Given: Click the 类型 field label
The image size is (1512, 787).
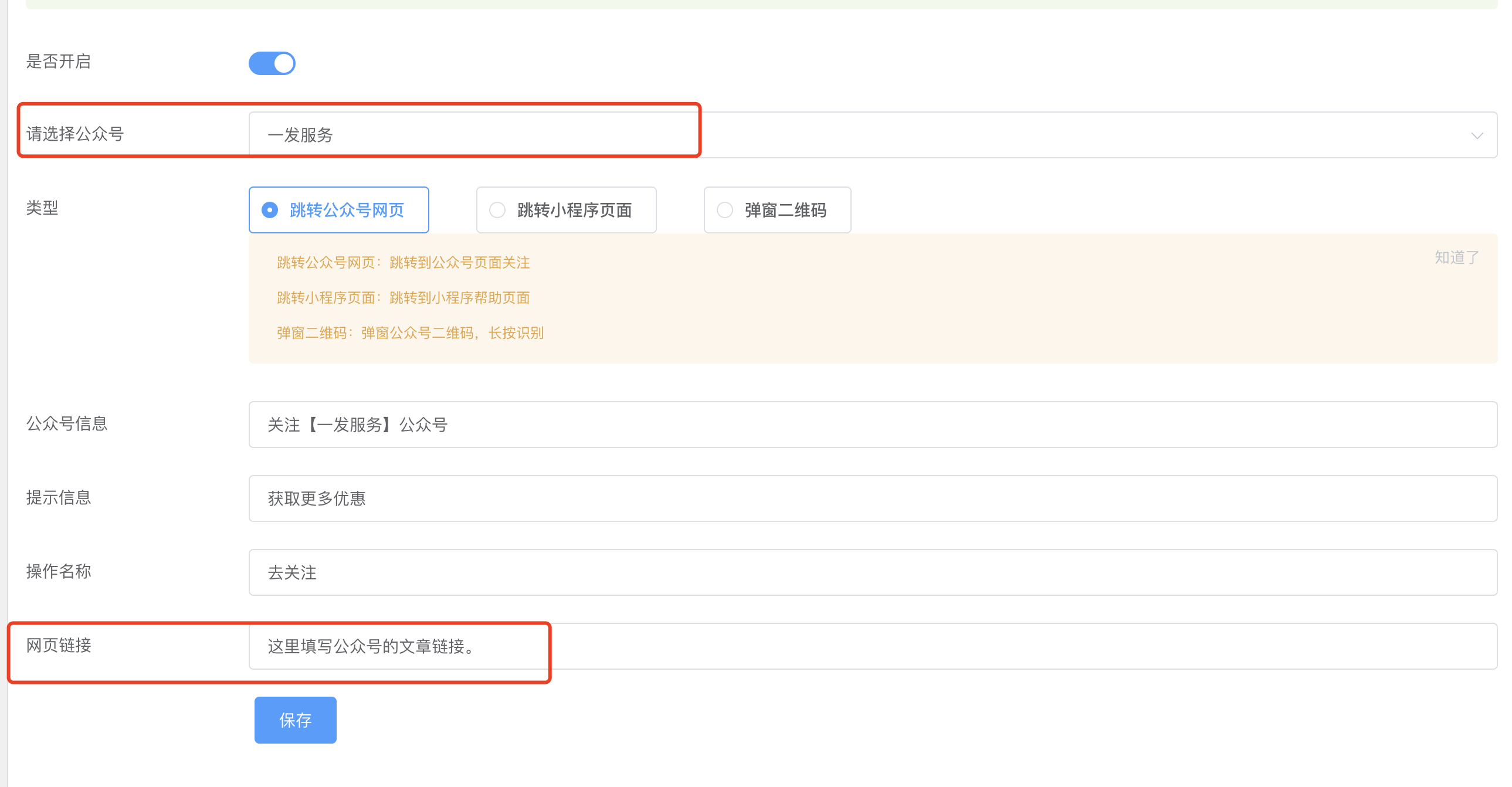Looking at the screenshot, I should (42, 208).
